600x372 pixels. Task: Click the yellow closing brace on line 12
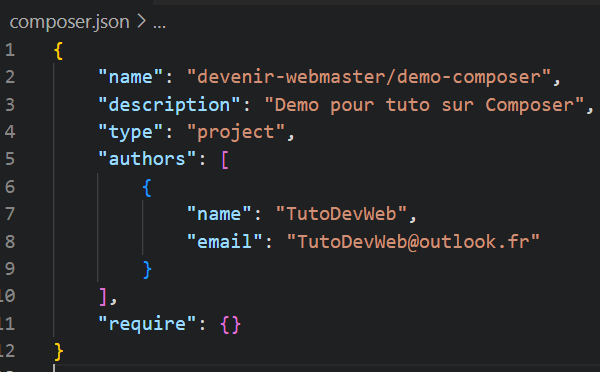click(x=59, y=352)
